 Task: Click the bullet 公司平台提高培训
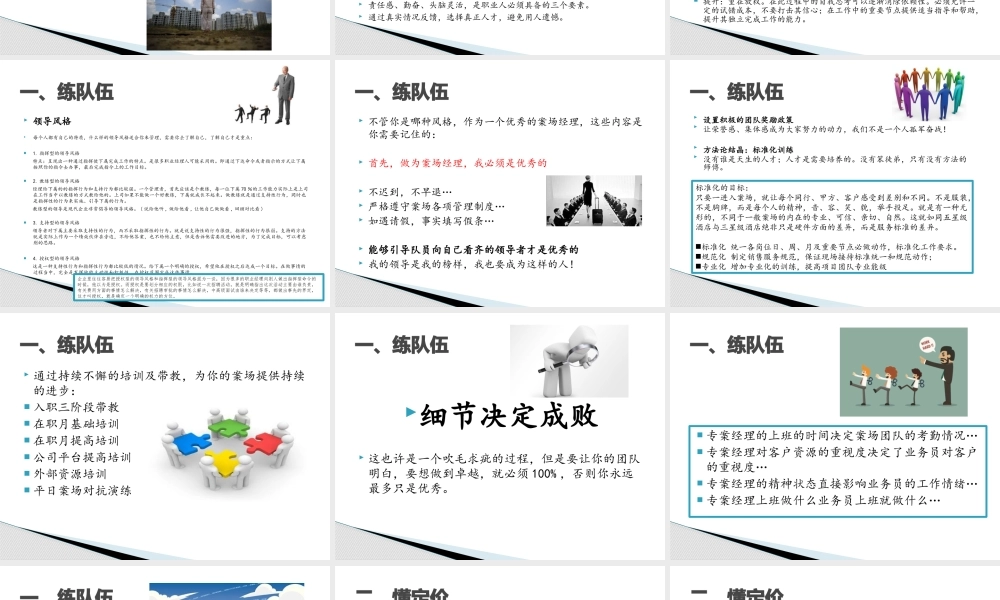point(82,457)
